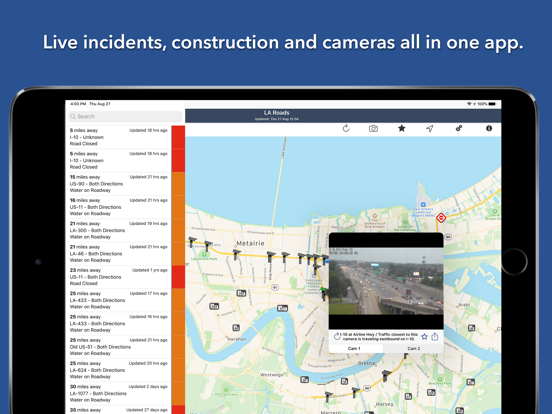
Task: Tap the Wi-Fi indicator in the status bar
Action: pyautogui.click(x=469, y=104)
